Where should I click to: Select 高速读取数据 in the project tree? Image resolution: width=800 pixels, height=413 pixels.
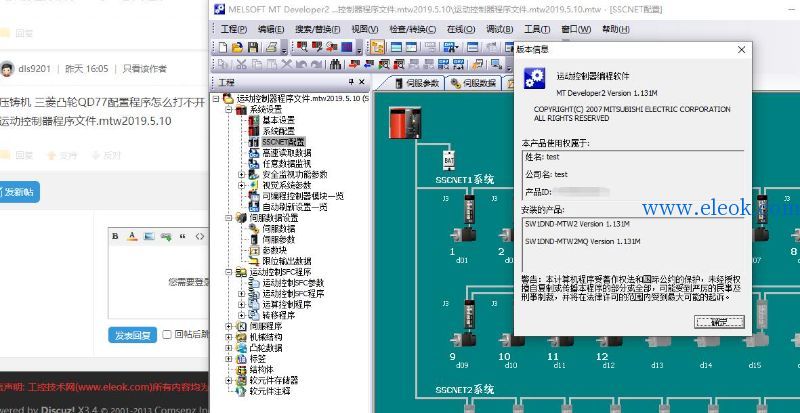287,153
